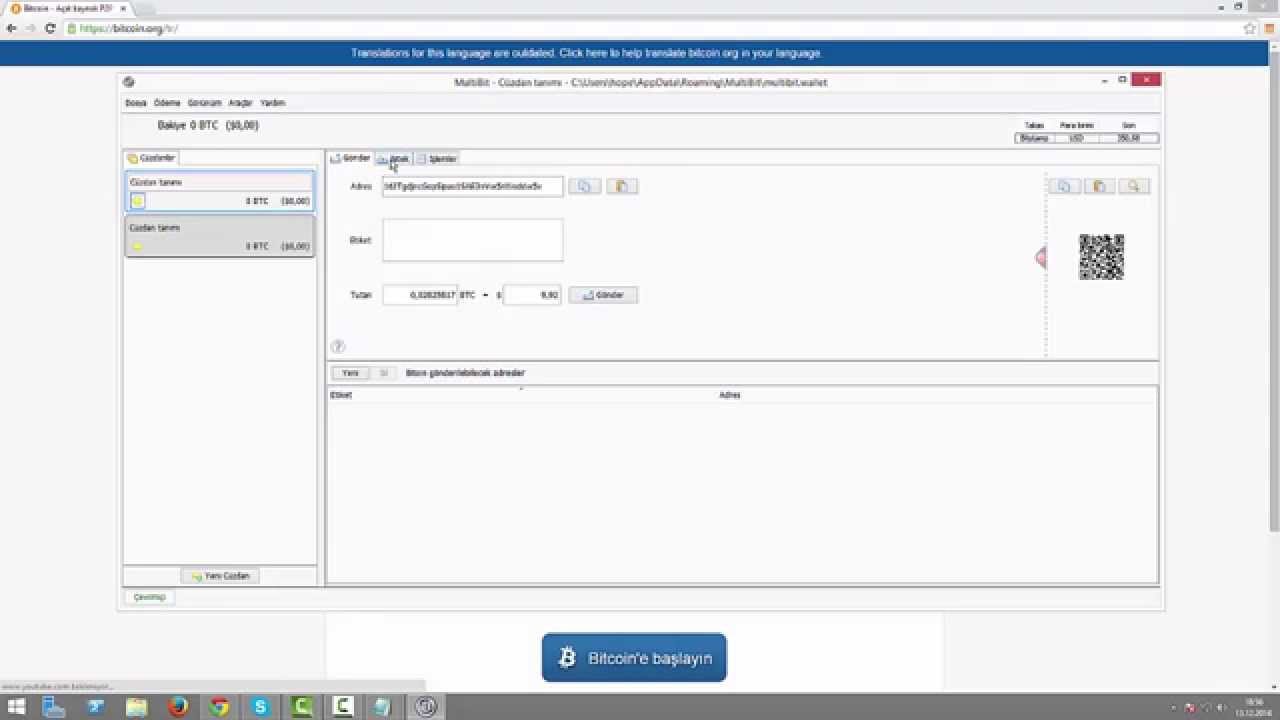Reload the bitcoin.org page in Chrome
Viewport: 1280px width, 720px height.
(49, 28)
